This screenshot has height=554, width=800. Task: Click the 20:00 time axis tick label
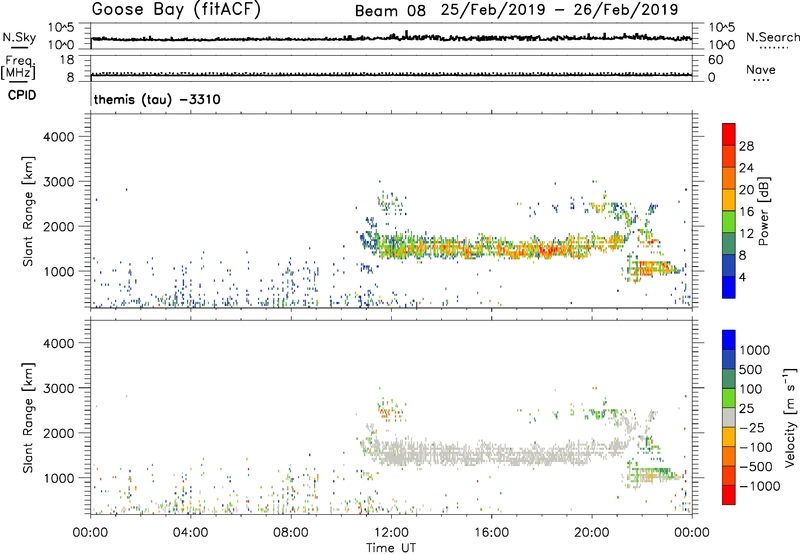coord(591,533)
